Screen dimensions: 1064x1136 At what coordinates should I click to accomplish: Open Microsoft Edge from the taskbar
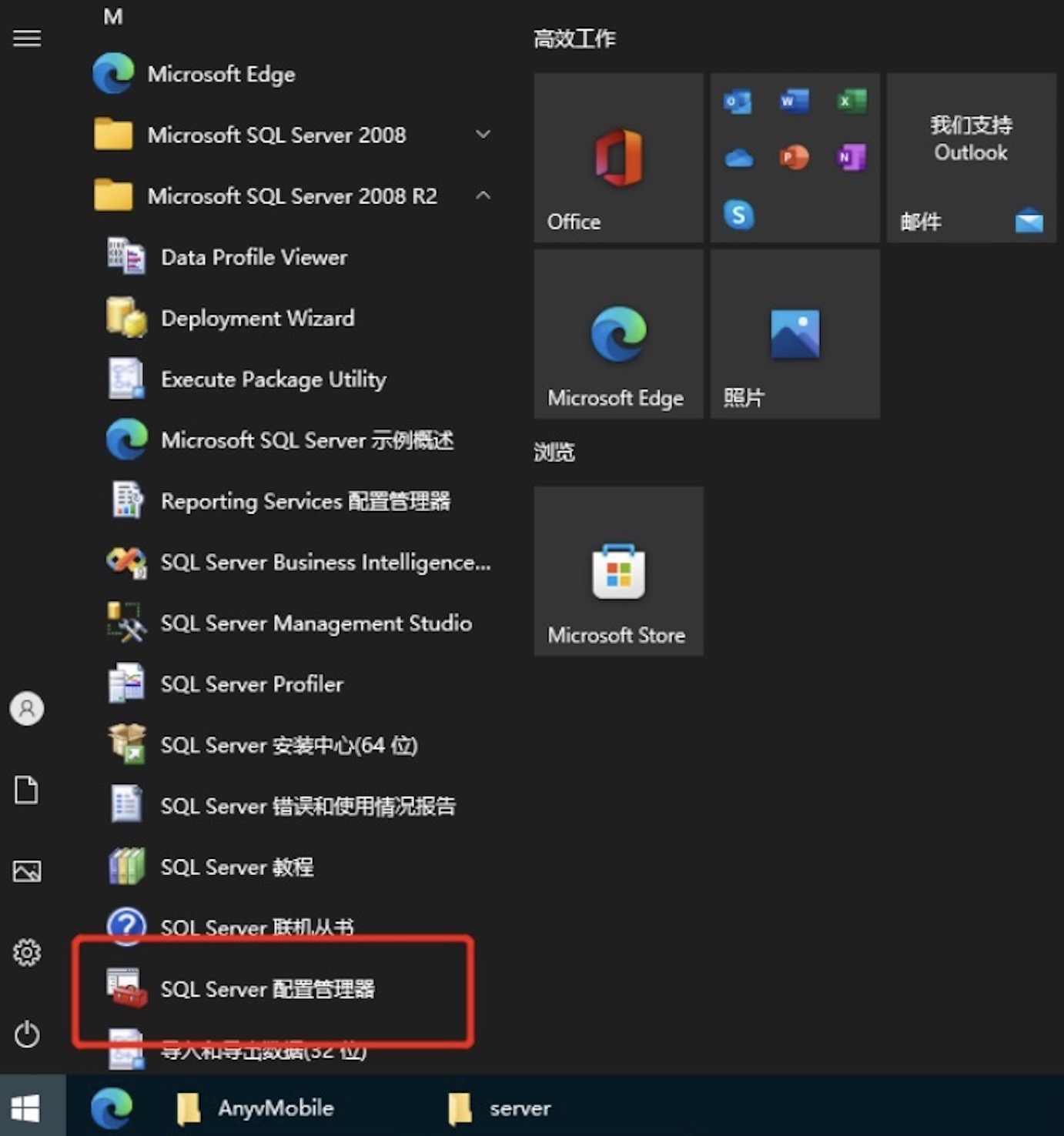click(112, 1108)
